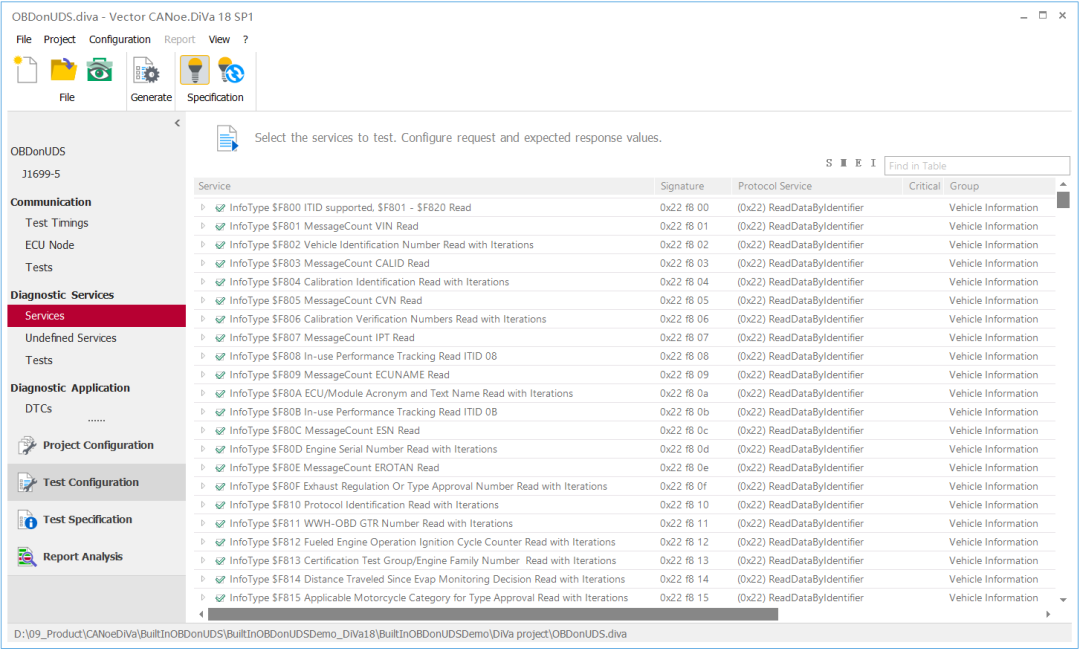Click the green eye briefcase icon
1080x651 pixels.
point(99,70)
